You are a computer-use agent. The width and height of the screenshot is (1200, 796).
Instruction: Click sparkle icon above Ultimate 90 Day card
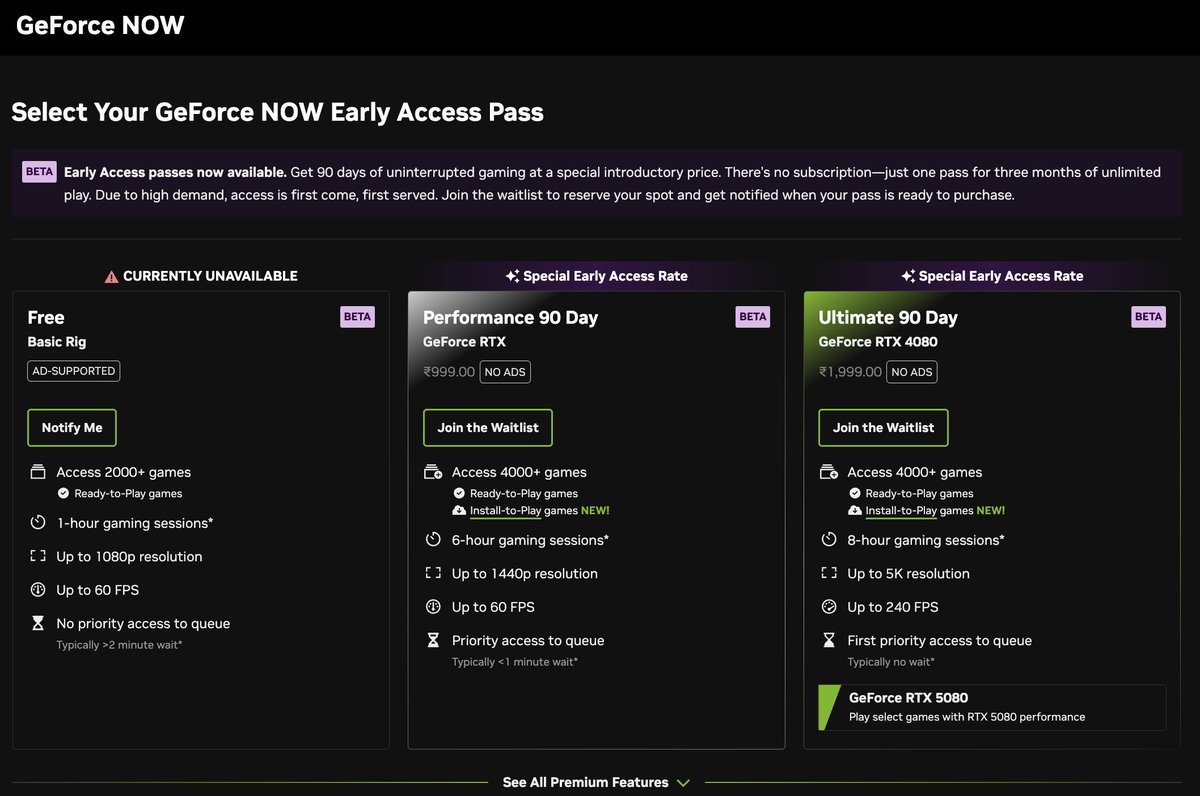pyautogui.click(x=908, y=276)
